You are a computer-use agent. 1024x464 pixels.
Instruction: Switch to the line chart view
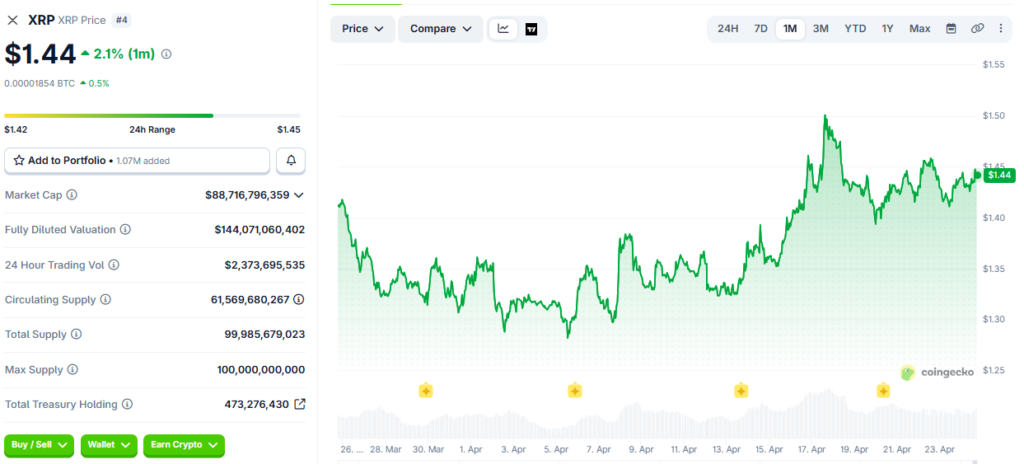tap(503, 29)
